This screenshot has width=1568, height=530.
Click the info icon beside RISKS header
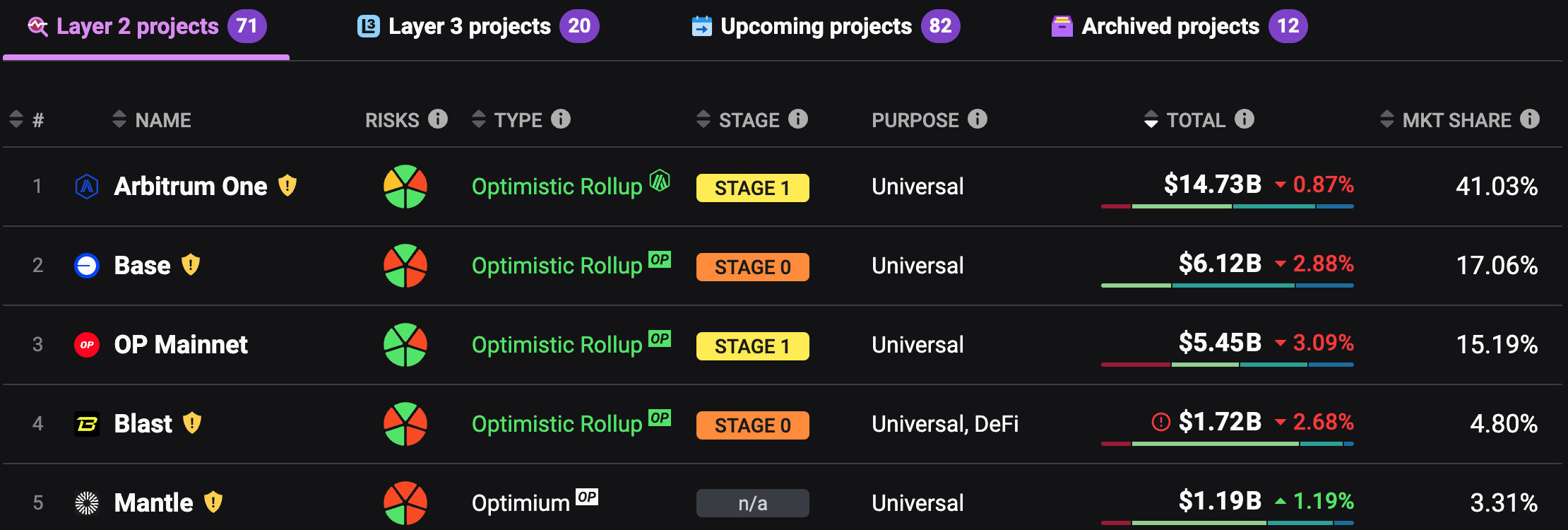pyautogui.click(x=438, y=119)
